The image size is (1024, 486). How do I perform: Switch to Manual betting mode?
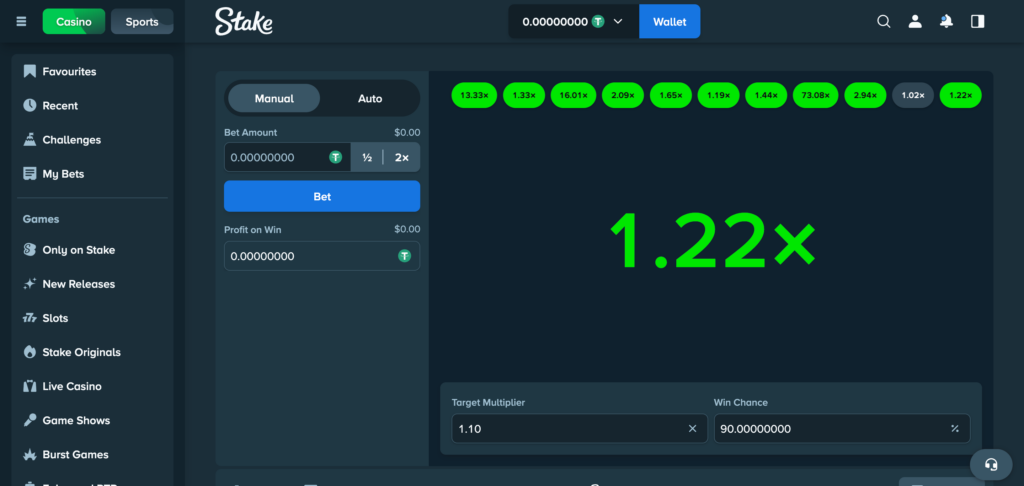coord(274,98)
